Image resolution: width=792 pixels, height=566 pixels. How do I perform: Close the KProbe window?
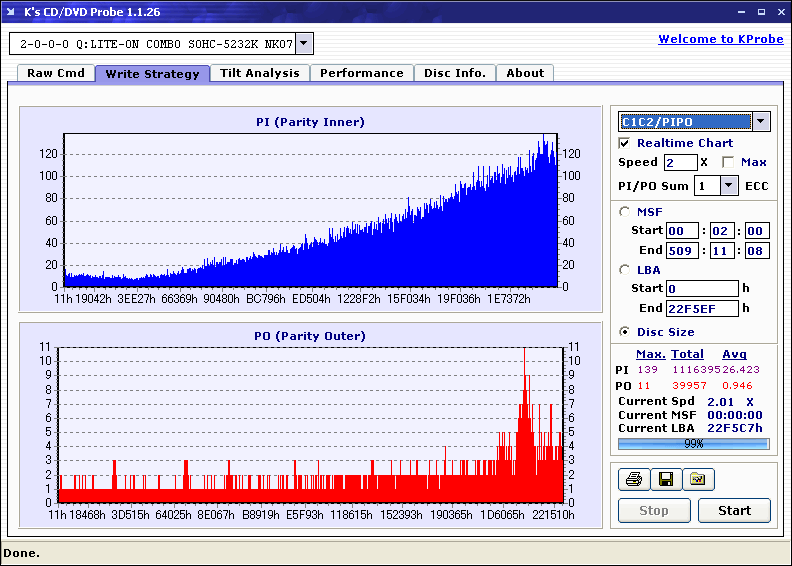[x=781, y=12]
